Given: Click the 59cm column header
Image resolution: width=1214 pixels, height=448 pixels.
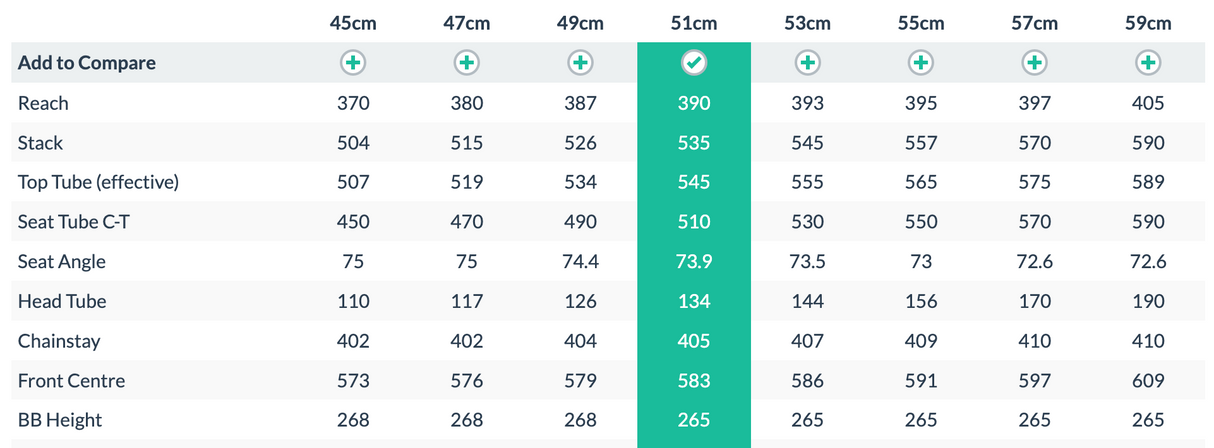Looking at the screenshot, I should coord(1148,23).
